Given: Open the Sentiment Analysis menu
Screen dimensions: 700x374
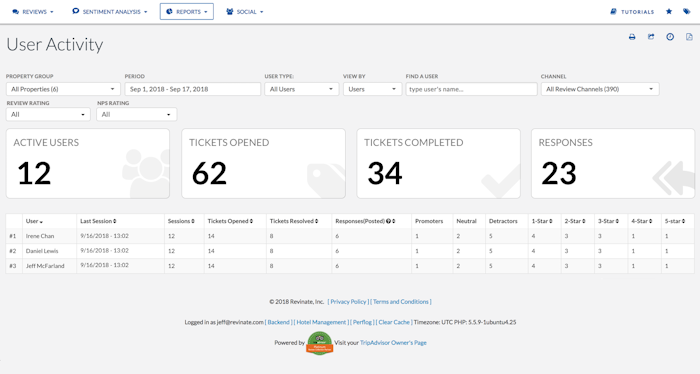Looking at the screenshot, I should click(x=110, y=12).
